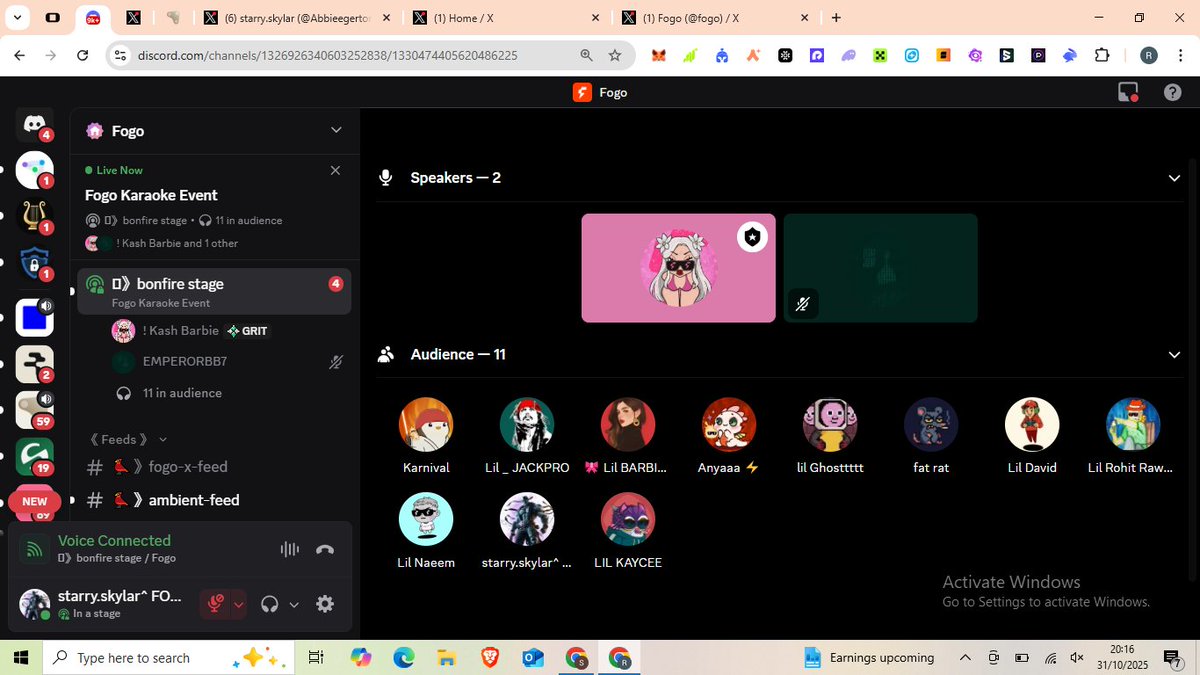
Task: Click Lil BARBI audience avatar
Action: tap(628, 424)
